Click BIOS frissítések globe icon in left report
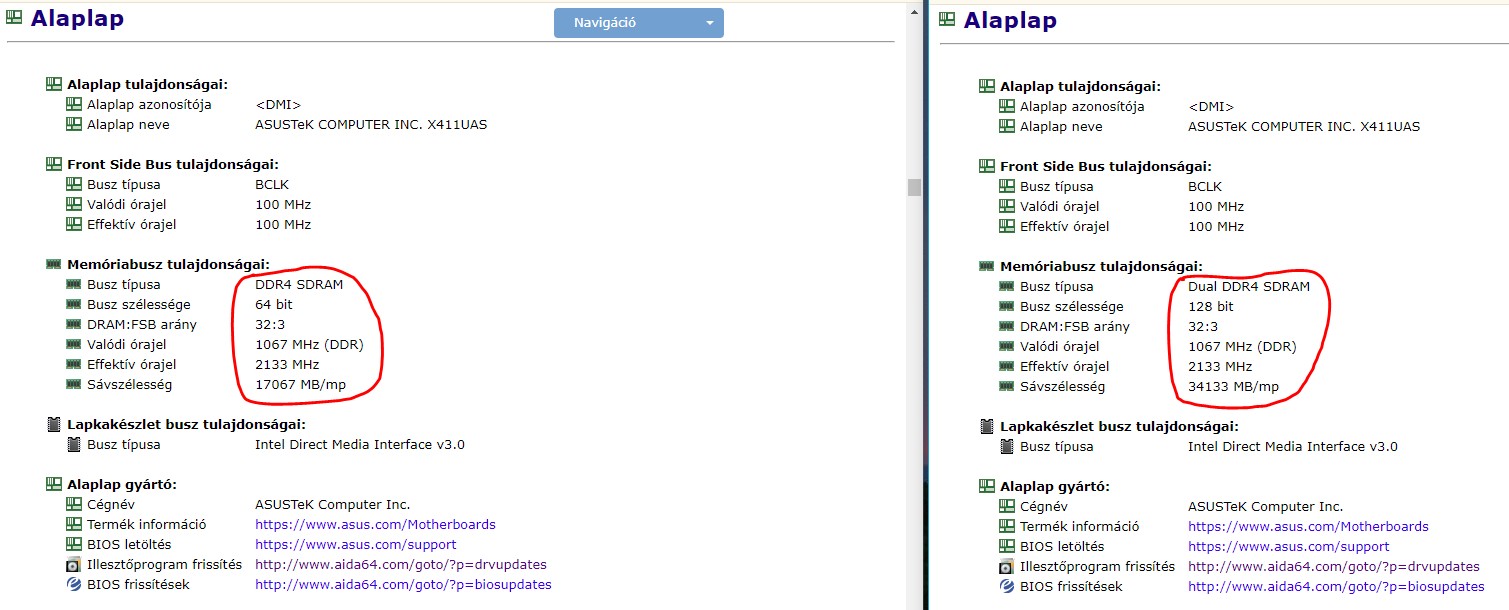 74,584
